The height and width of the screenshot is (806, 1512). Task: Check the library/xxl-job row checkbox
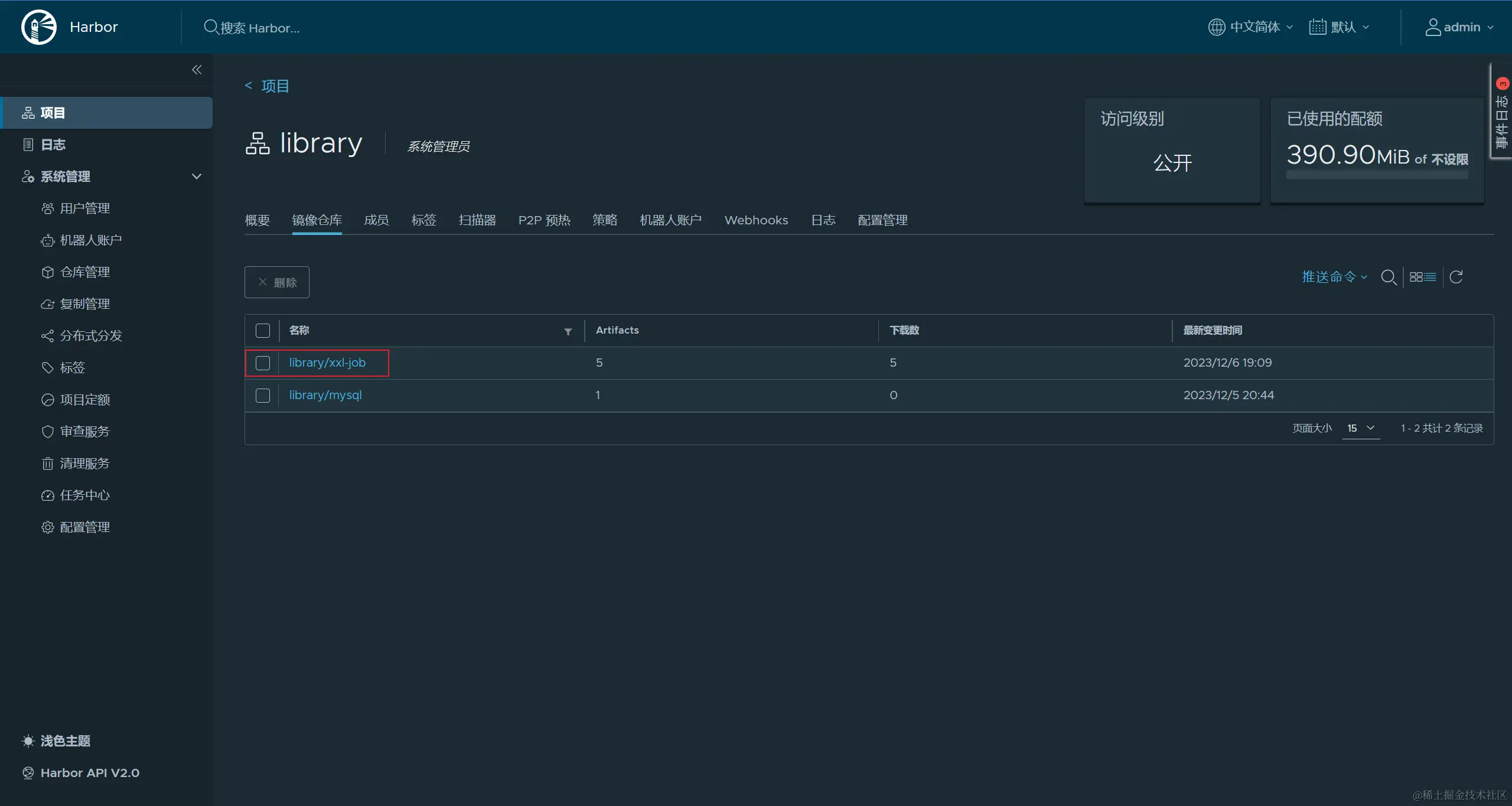[263, 363]
